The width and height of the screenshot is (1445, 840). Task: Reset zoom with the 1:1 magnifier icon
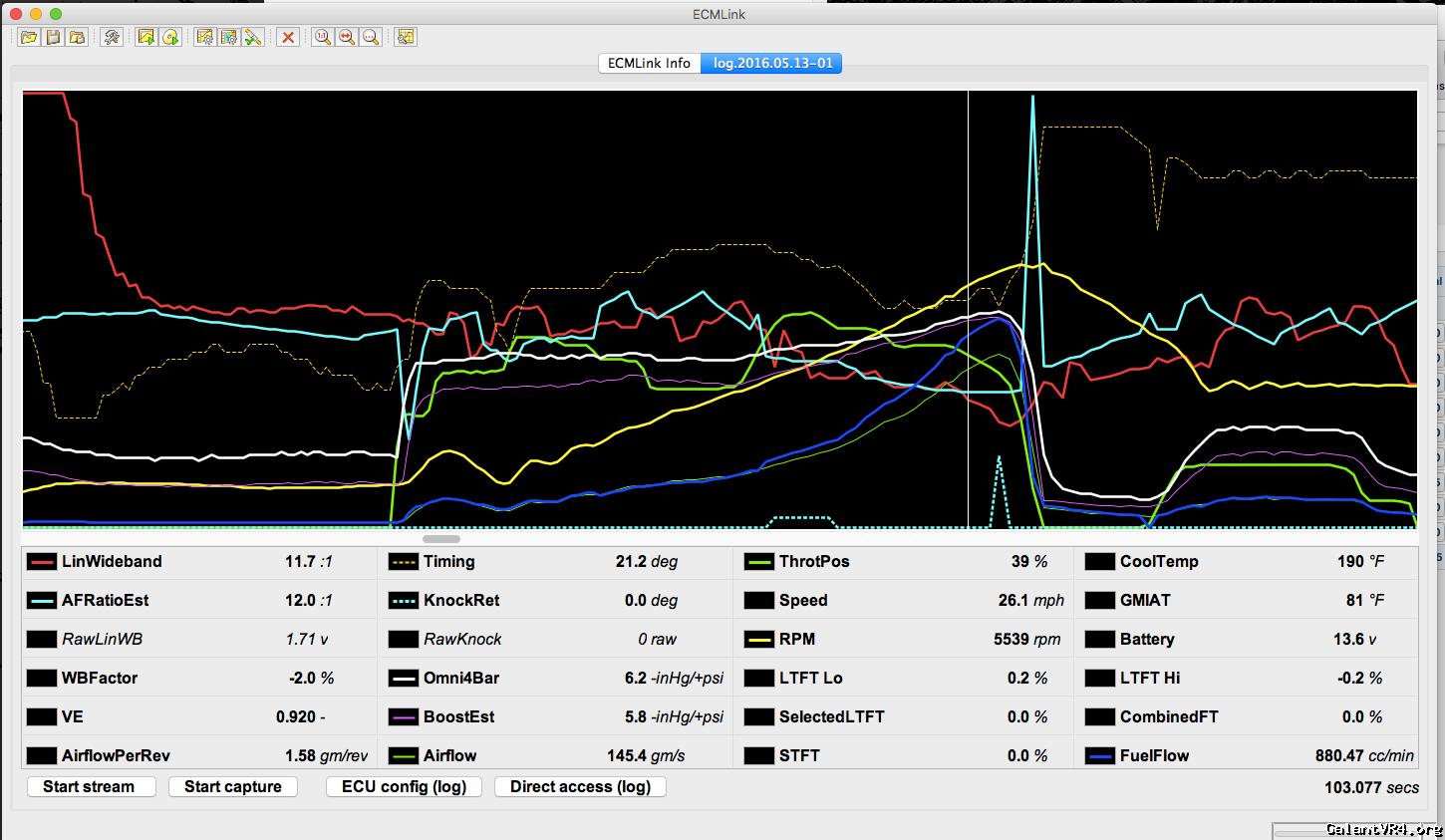(322, 37)
